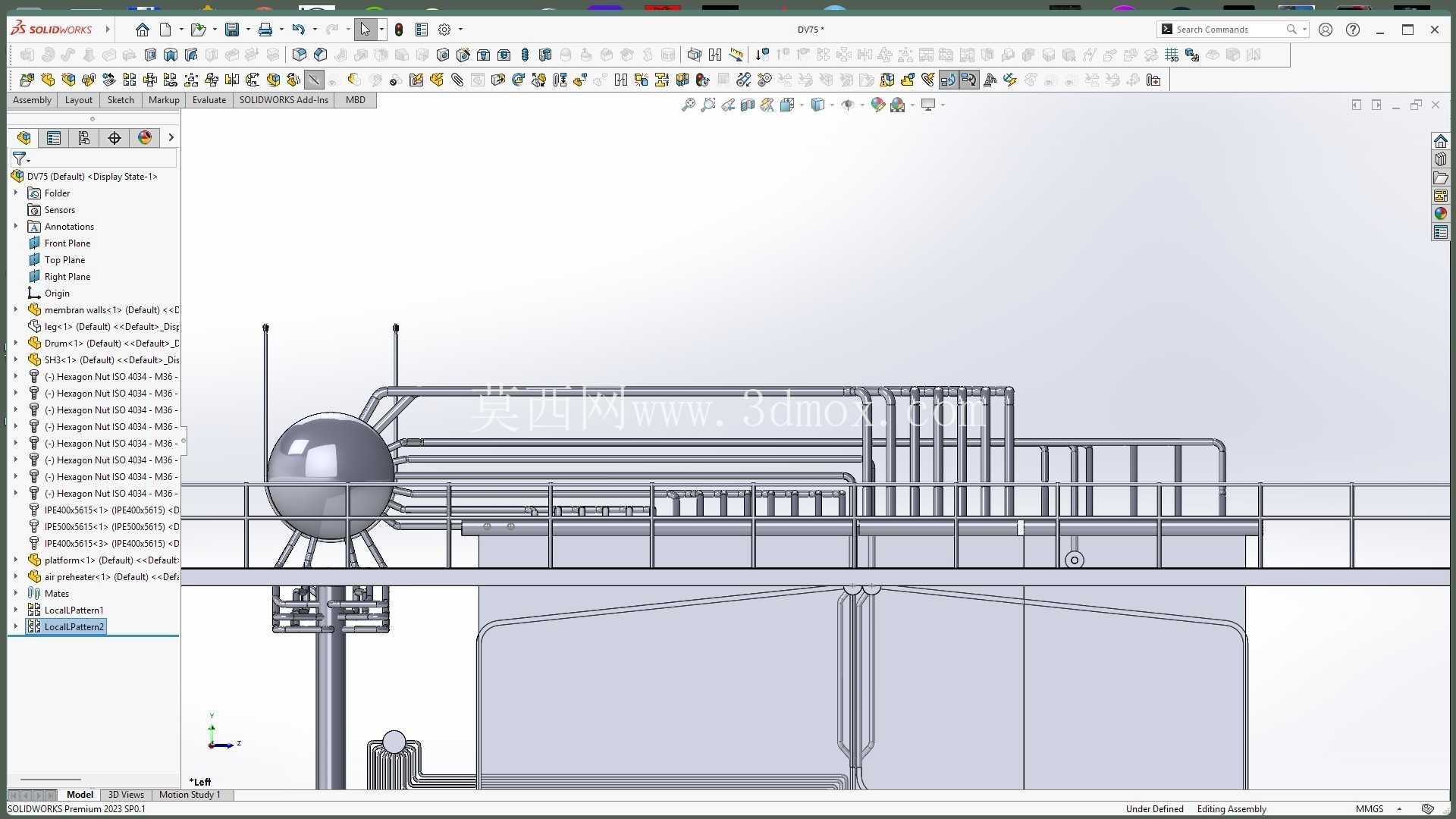Viewport: 1456px width, 819px height.
Task: Expand the Folder tree item
Action: coord(15,193)
